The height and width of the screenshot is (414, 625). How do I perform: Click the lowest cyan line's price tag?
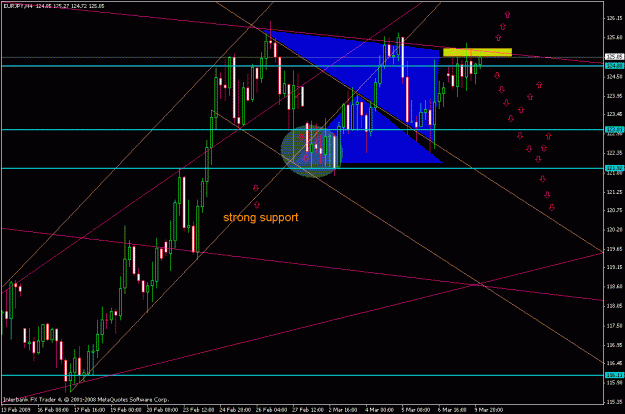pos(614,375)
